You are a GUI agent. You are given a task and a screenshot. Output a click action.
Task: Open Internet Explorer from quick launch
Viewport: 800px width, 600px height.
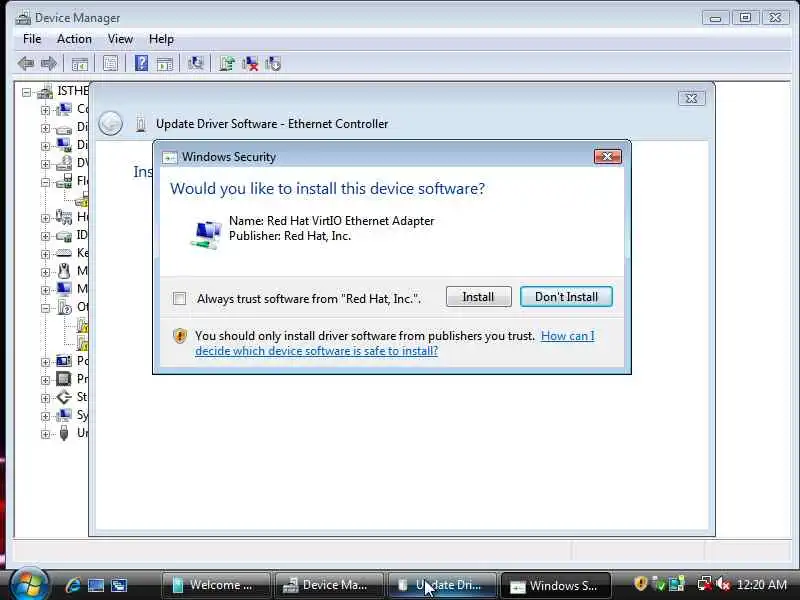coord(73,585)
